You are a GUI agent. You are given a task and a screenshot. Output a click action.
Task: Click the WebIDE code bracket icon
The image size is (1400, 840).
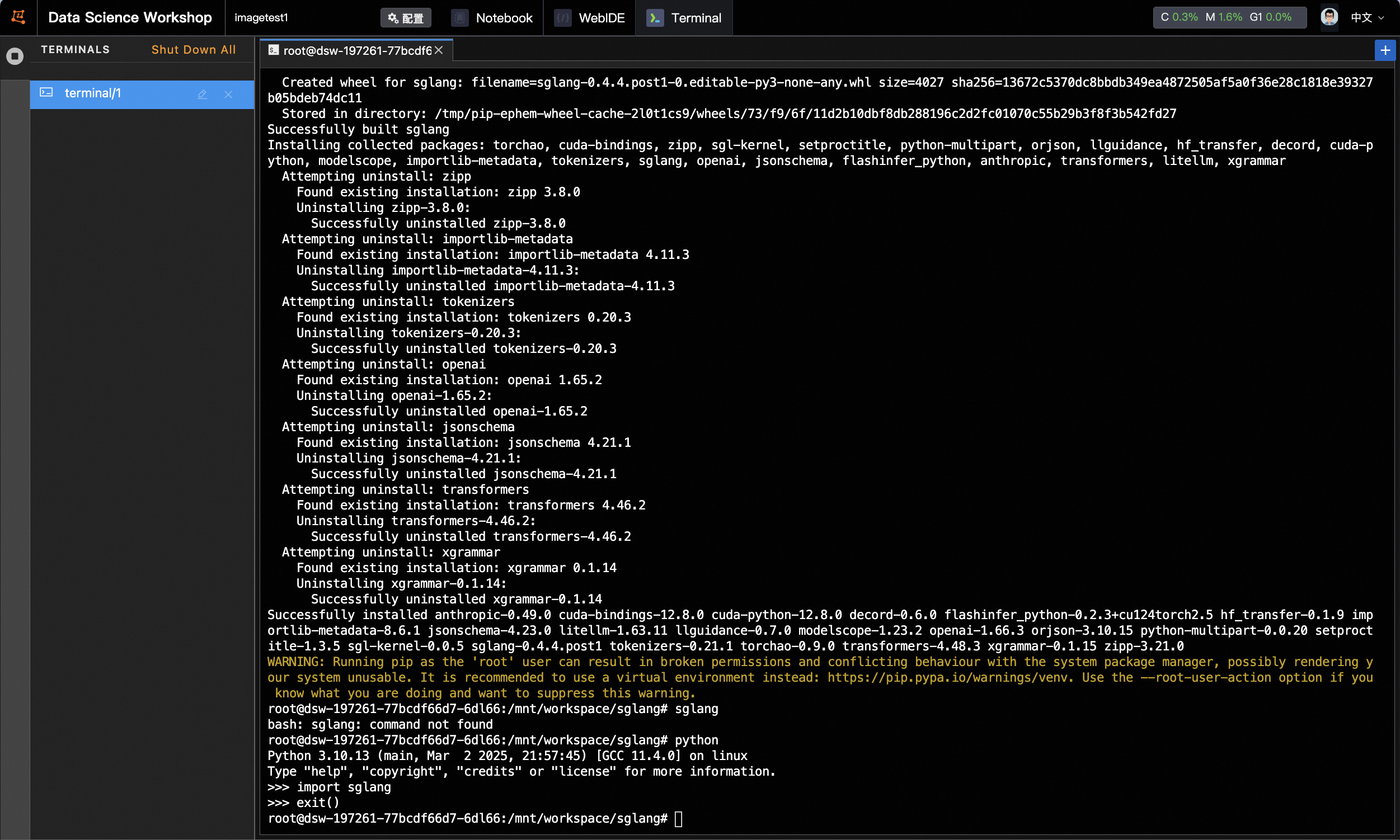point(562,18)
